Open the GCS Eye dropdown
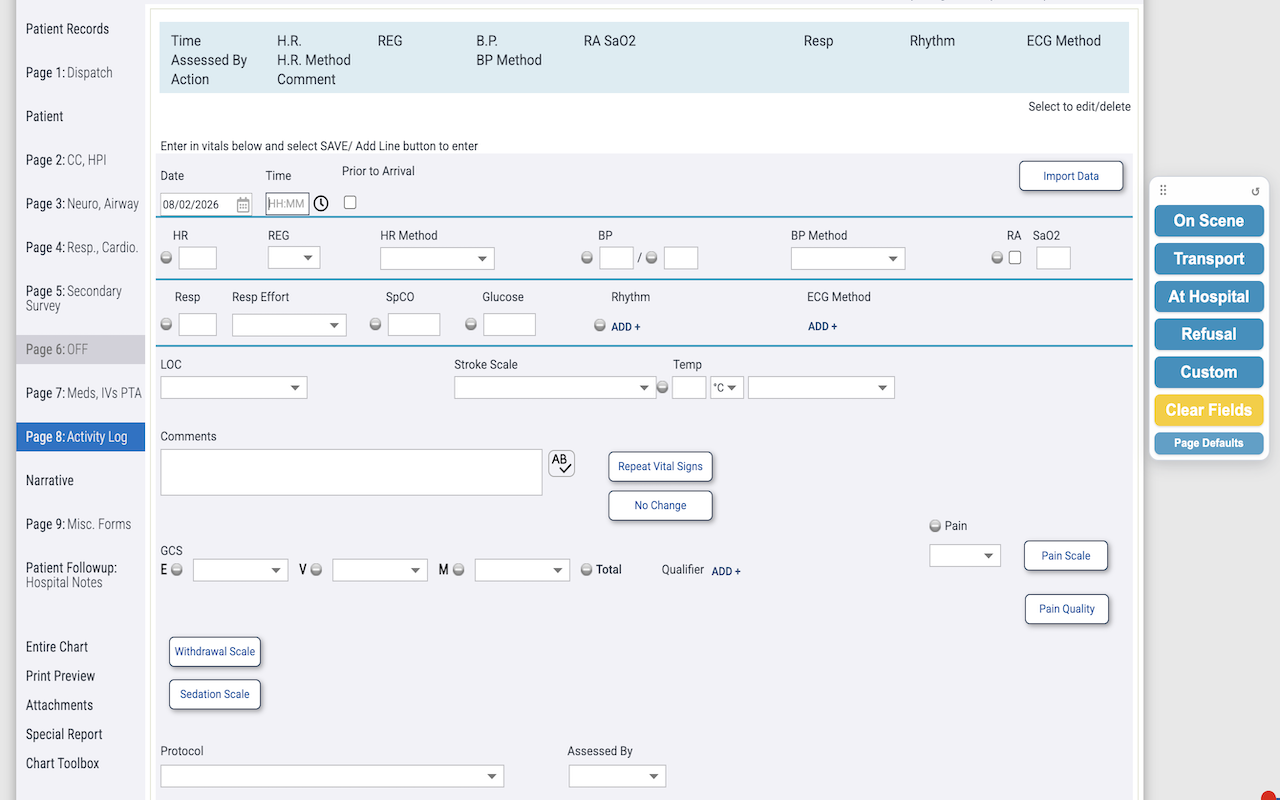The width and height of the screenshot is (1280, 800). (241, 570)
